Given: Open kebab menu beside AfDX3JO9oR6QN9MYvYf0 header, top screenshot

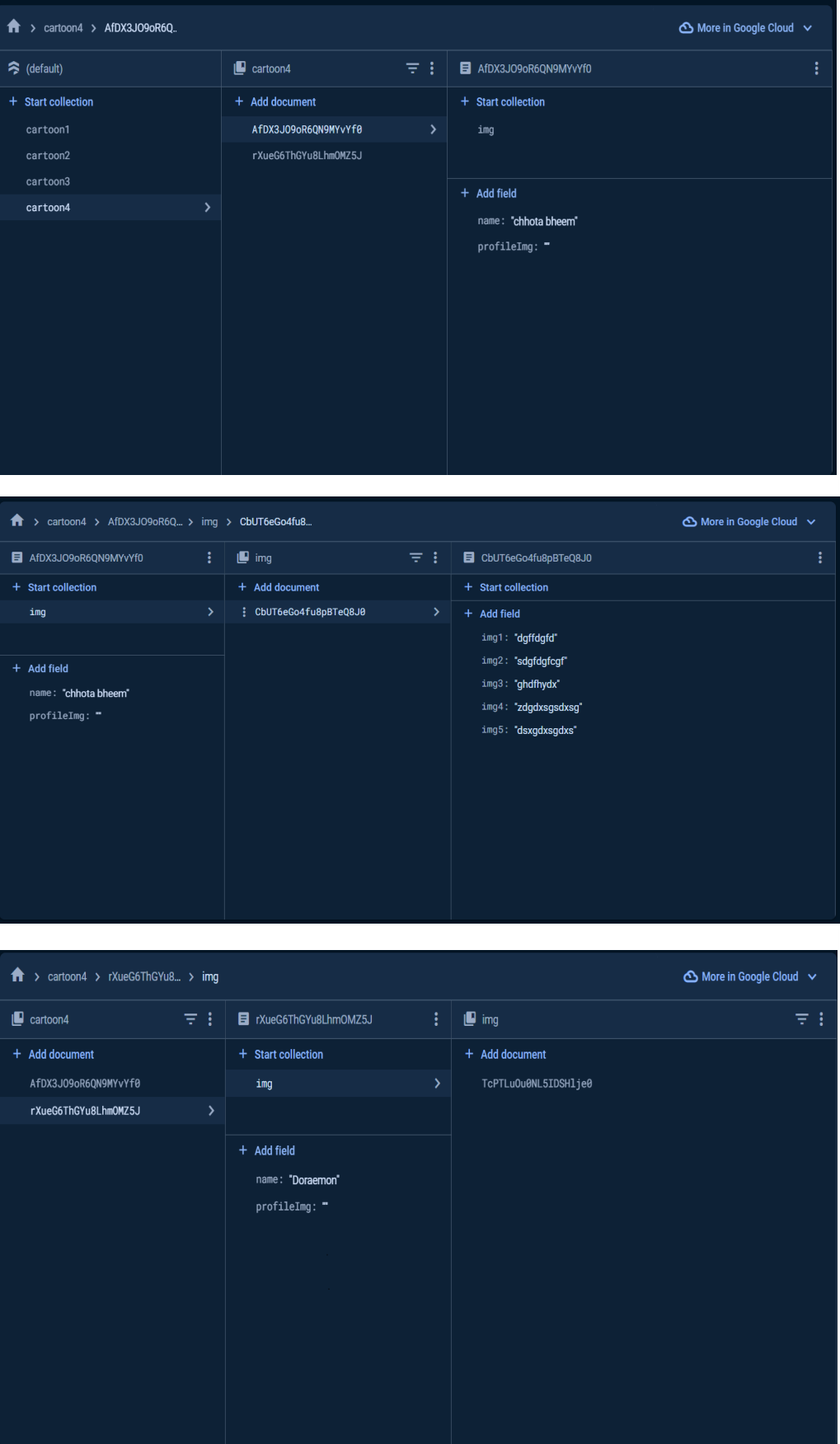Looking at the screenshot, I should click(x=816, y=68).
